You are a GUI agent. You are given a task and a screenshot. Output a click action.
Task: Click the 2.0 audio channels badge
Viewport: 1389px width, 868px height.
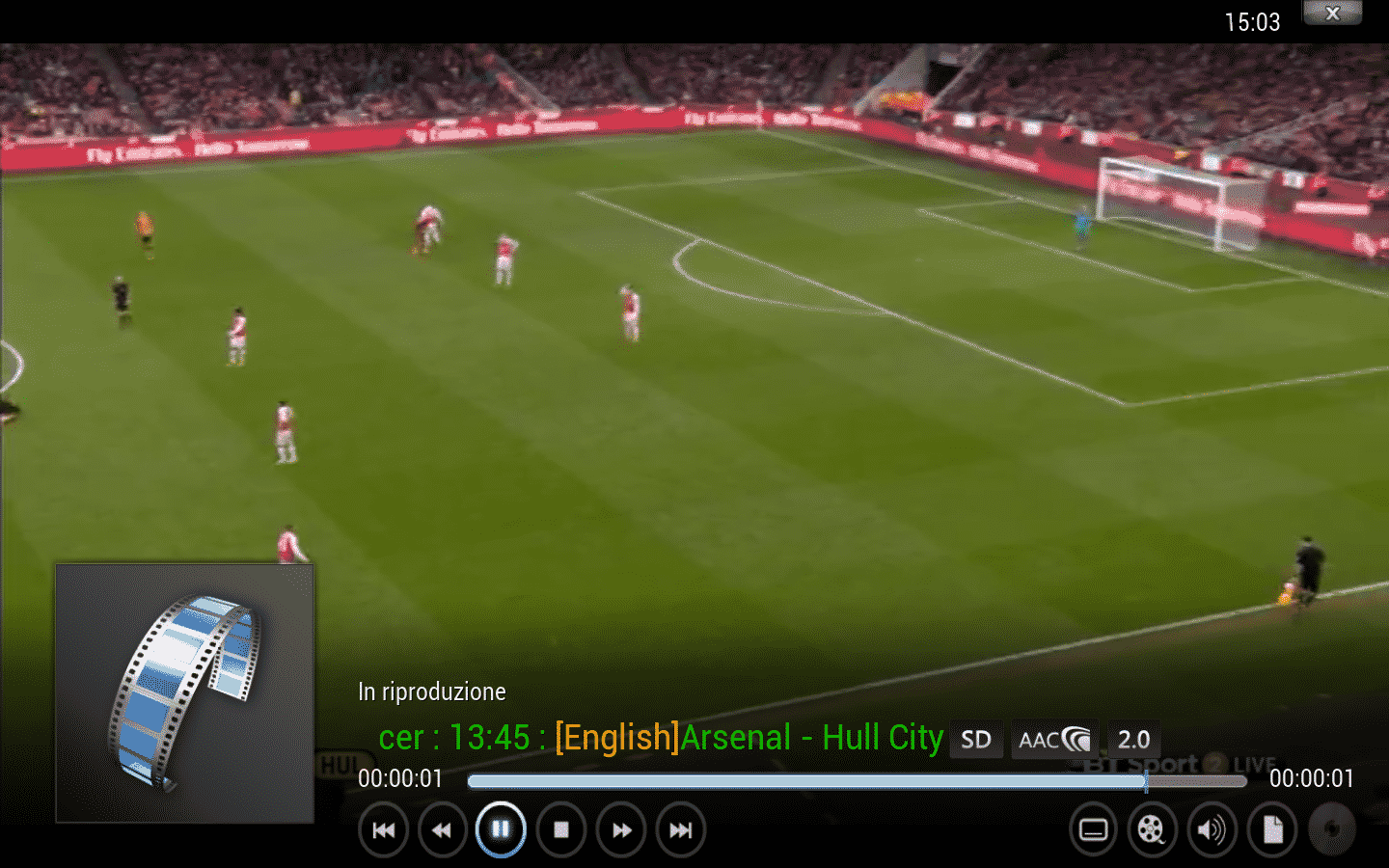click(1133, 740)
